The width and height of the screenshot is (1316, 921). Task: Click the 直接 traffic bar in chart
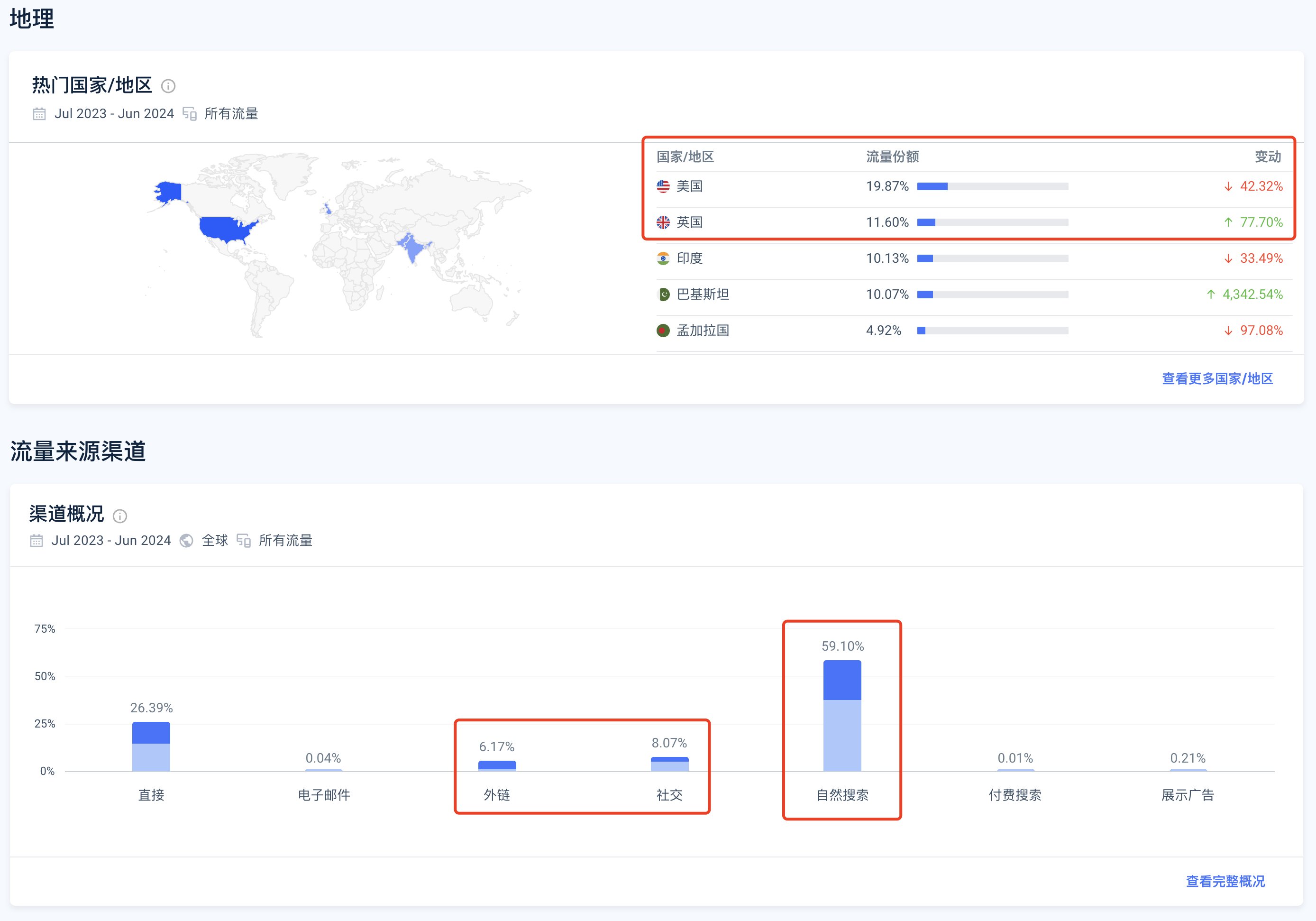pyautogui.click(x=151, y=746)
